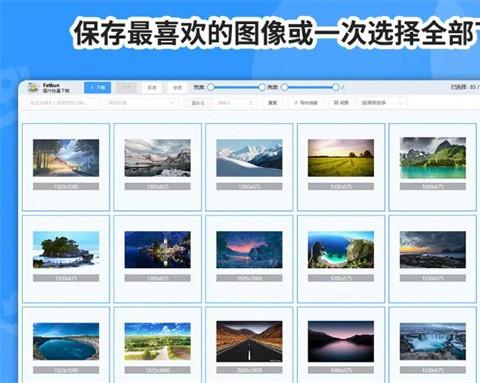Image resolution: width=480 pixels, height=383 pixels.
Task: Click the URL filter input field
Action: (61, 103)
